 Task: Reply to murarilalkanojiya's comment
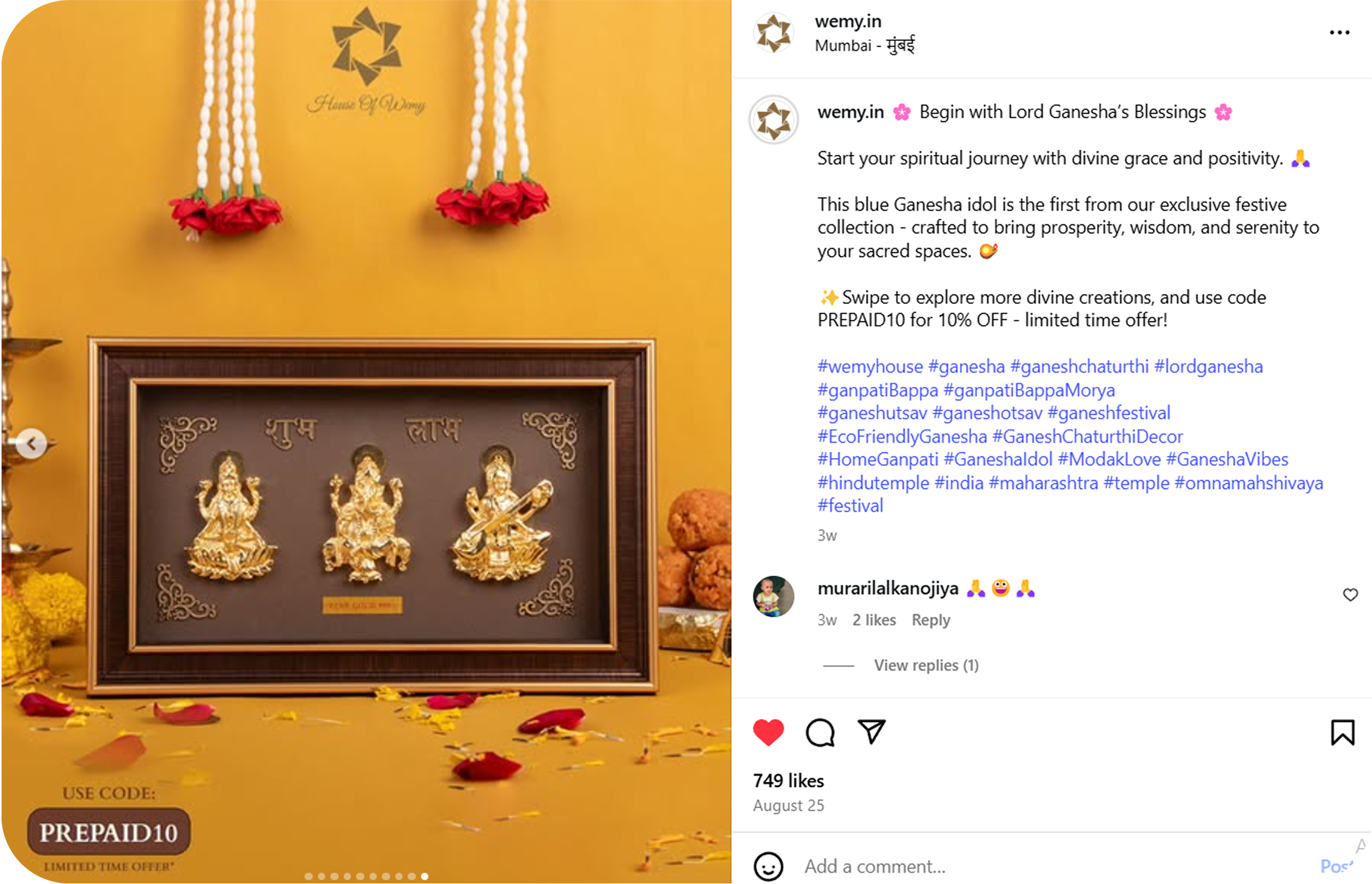pyautogui.click(x=930, y=620)
